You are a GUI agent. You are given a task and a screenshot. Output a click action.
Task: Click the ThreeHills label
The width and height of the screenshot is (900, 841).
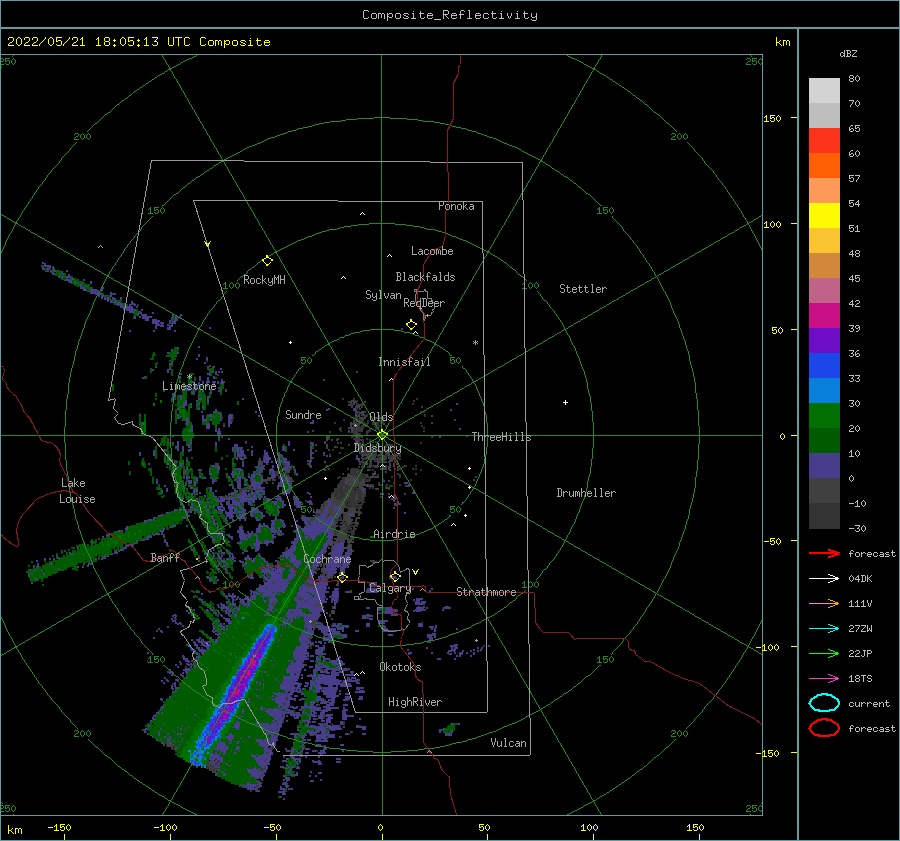point(501,437)
